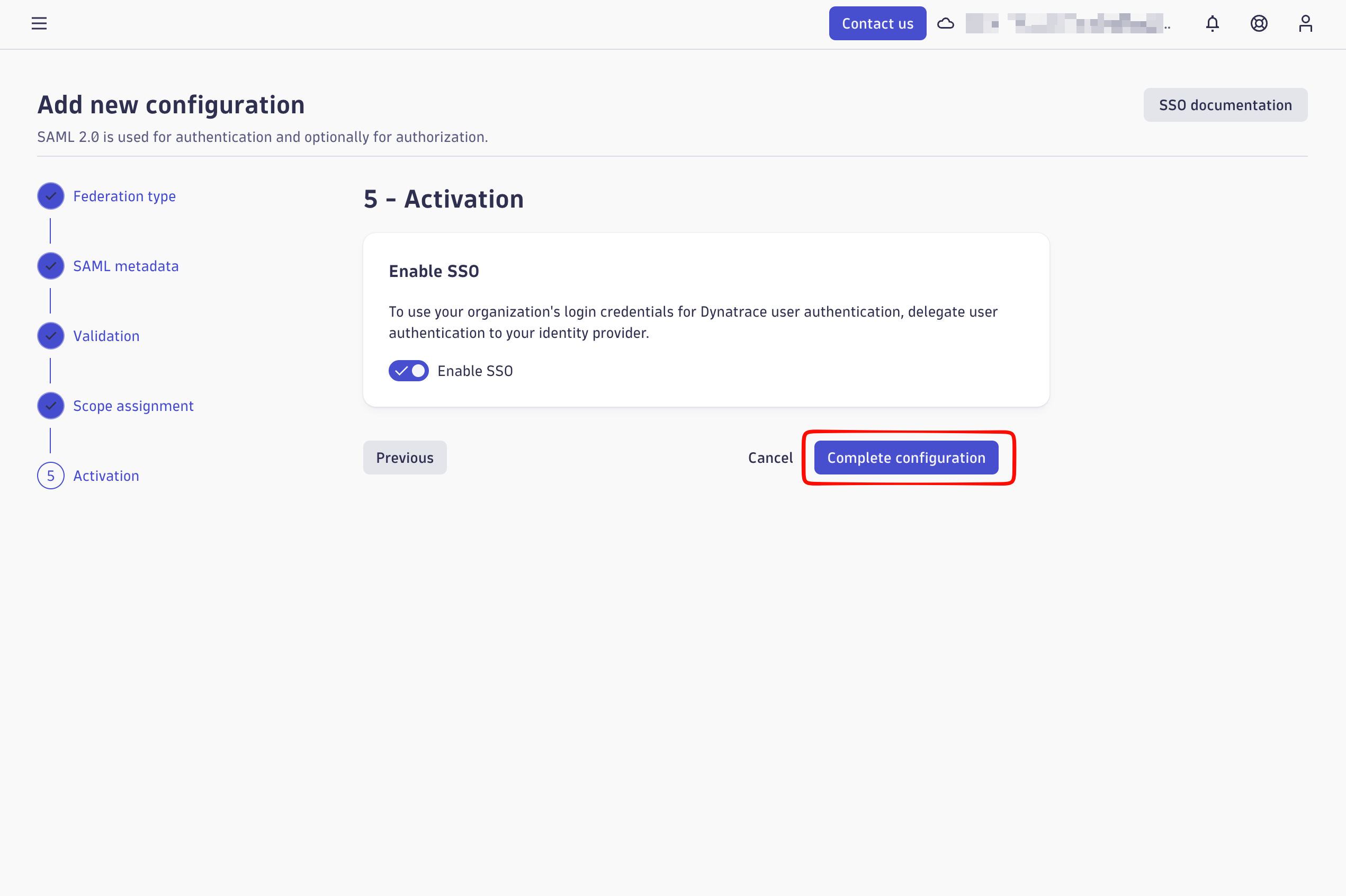Screen dimensions: 1346x896
Task: Click the step 5 Activation circle
Action: click(x=51, y=476)
